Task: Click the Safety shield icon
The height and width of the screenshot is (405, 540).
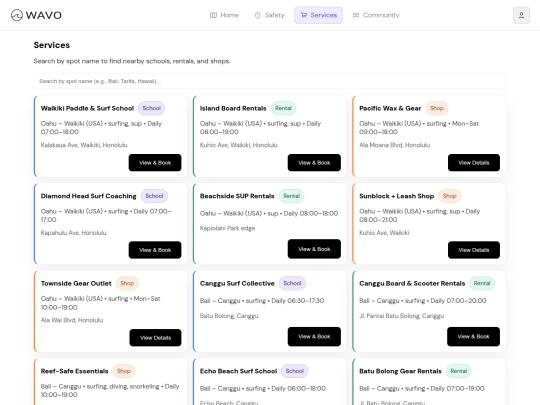Action: 258,15
